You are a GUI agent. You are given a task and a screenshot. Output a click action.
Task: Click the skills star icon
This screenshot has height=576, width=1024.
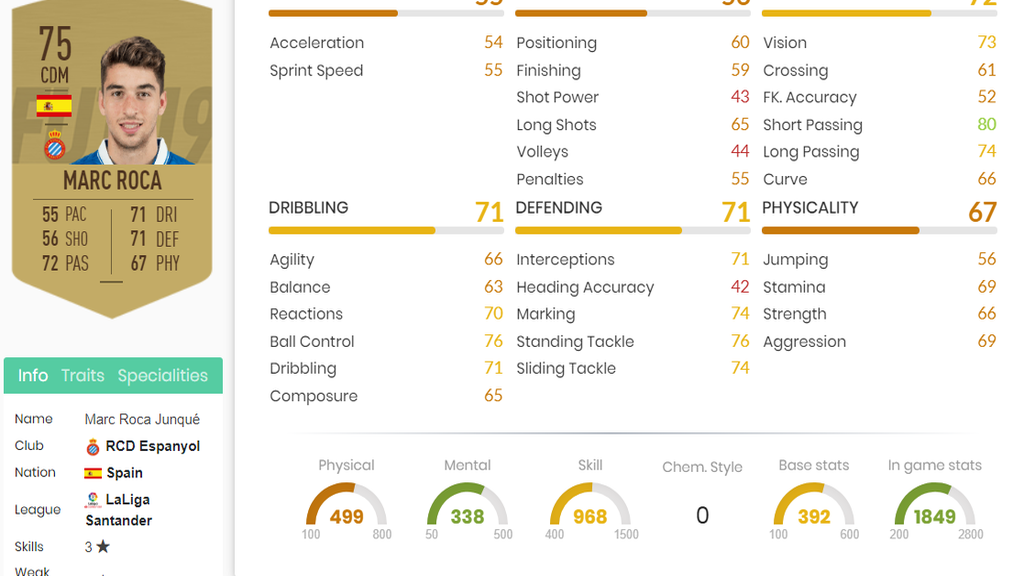click(103, 547)
